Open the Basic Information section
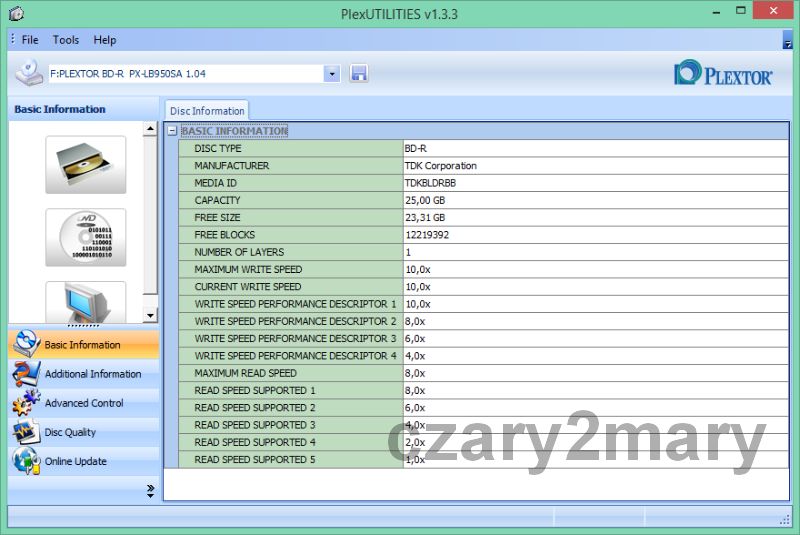This screenshot has width=800, height=535. pyautogui.click(x=84, y=344)
